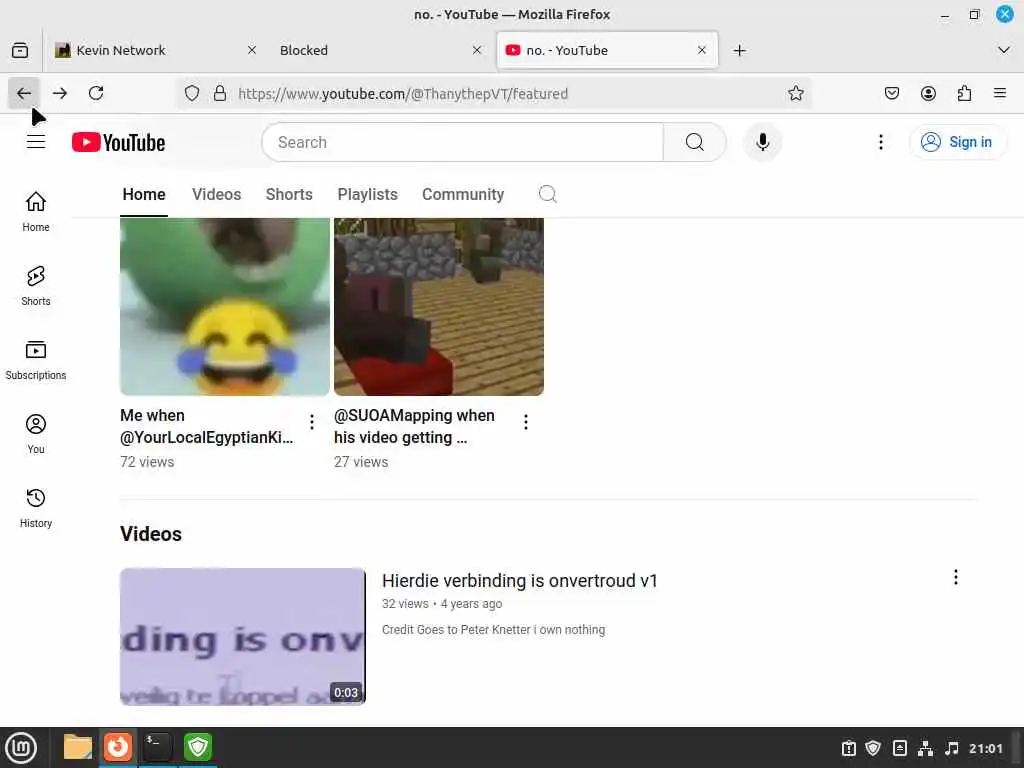Click the Sign in button
Screen dimensions: 1024x768
point(957,142)
